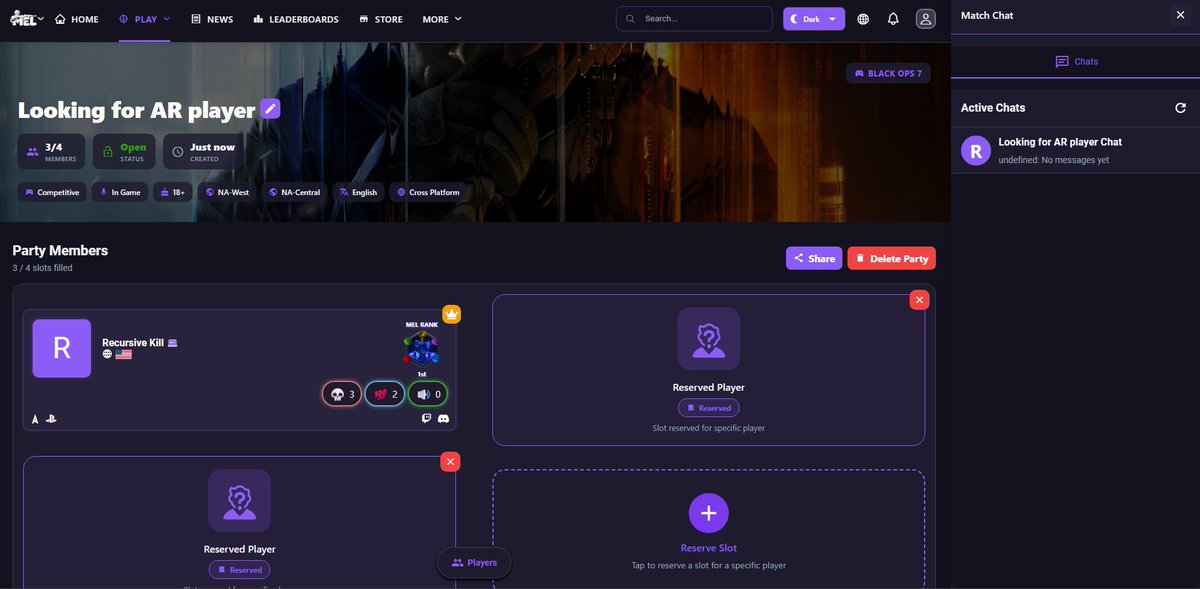Click the Competitive tag
The width and height of the screenshot is (1200, 589).
coord(52,192)
